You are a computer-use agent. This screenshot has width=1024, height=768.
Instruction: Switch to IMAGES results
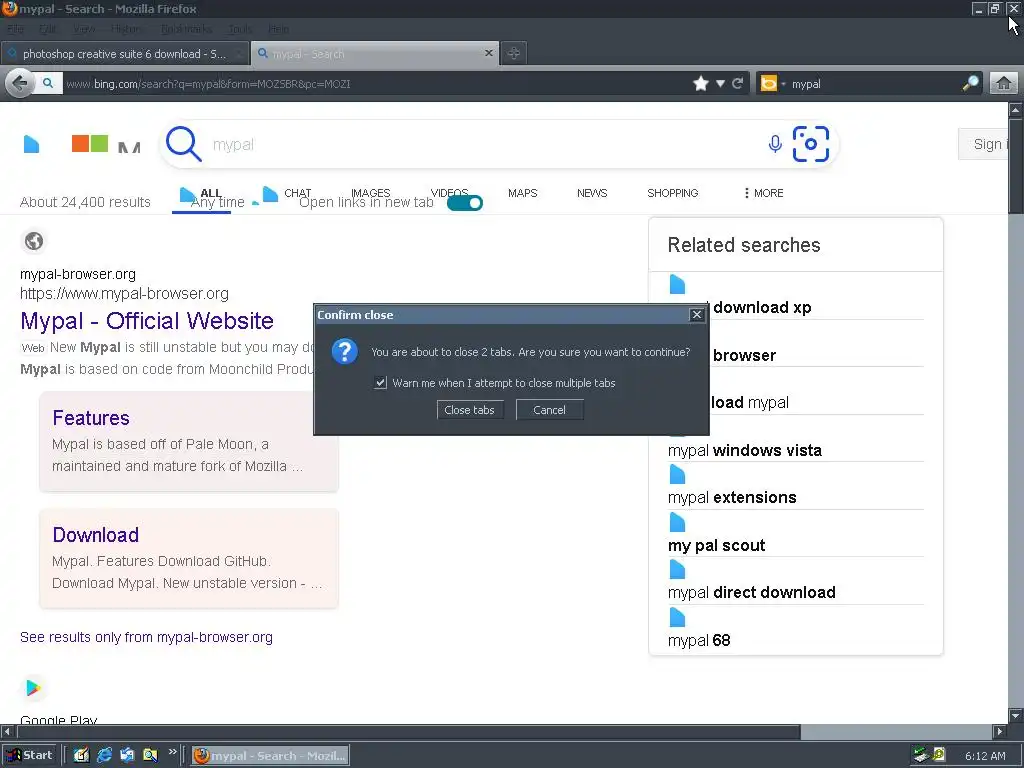coord(370,193)
